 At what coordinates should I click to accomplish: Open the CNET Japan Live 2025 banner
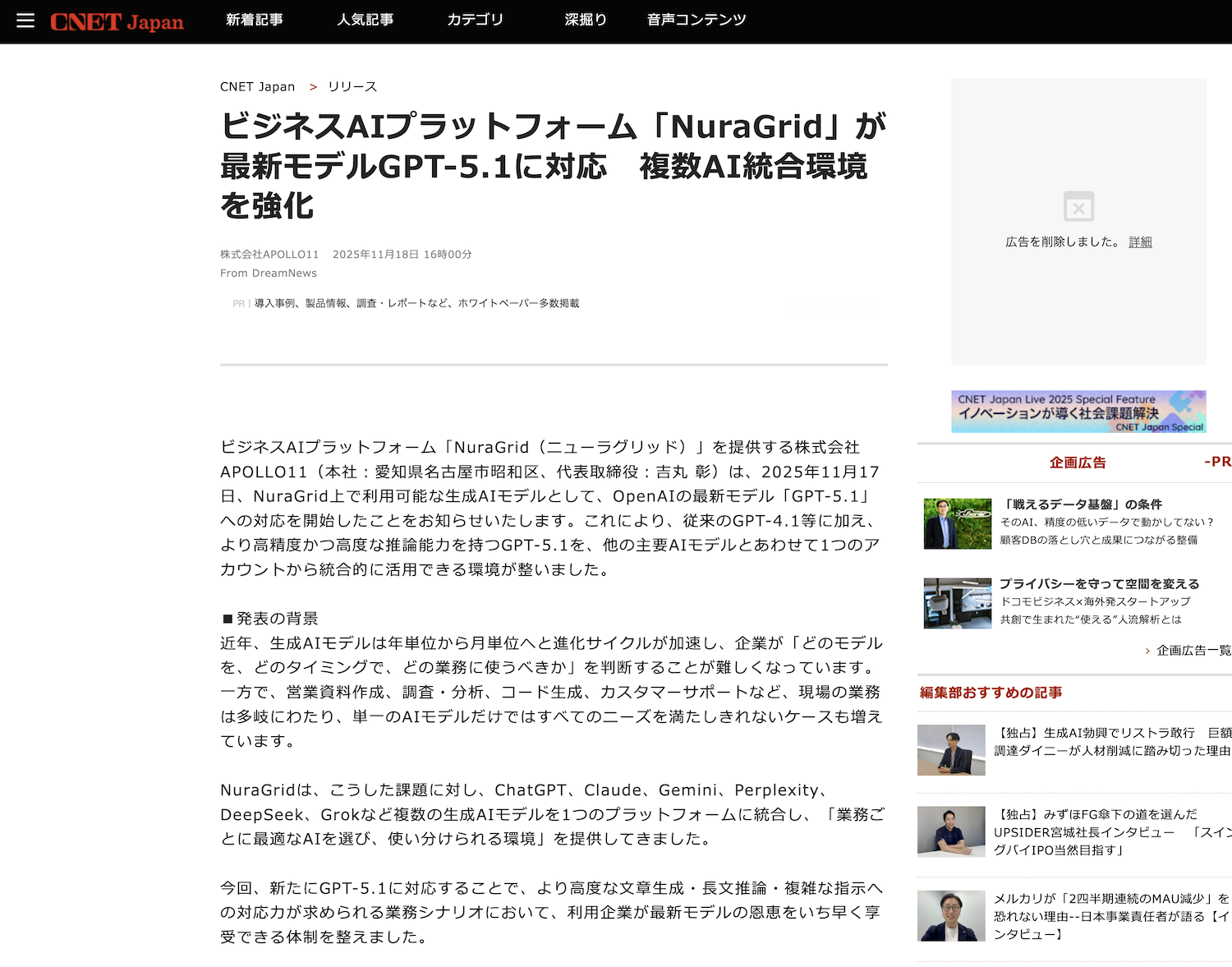click(x=1078, y=412)
